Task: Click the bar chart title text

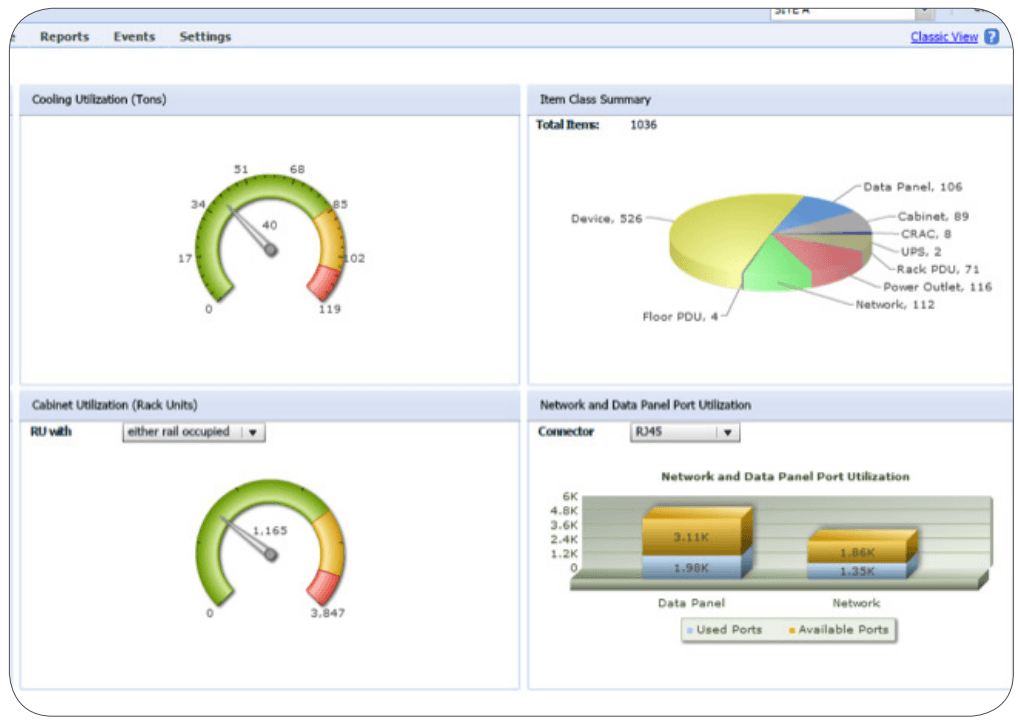Action: click(x=785, y=476)
